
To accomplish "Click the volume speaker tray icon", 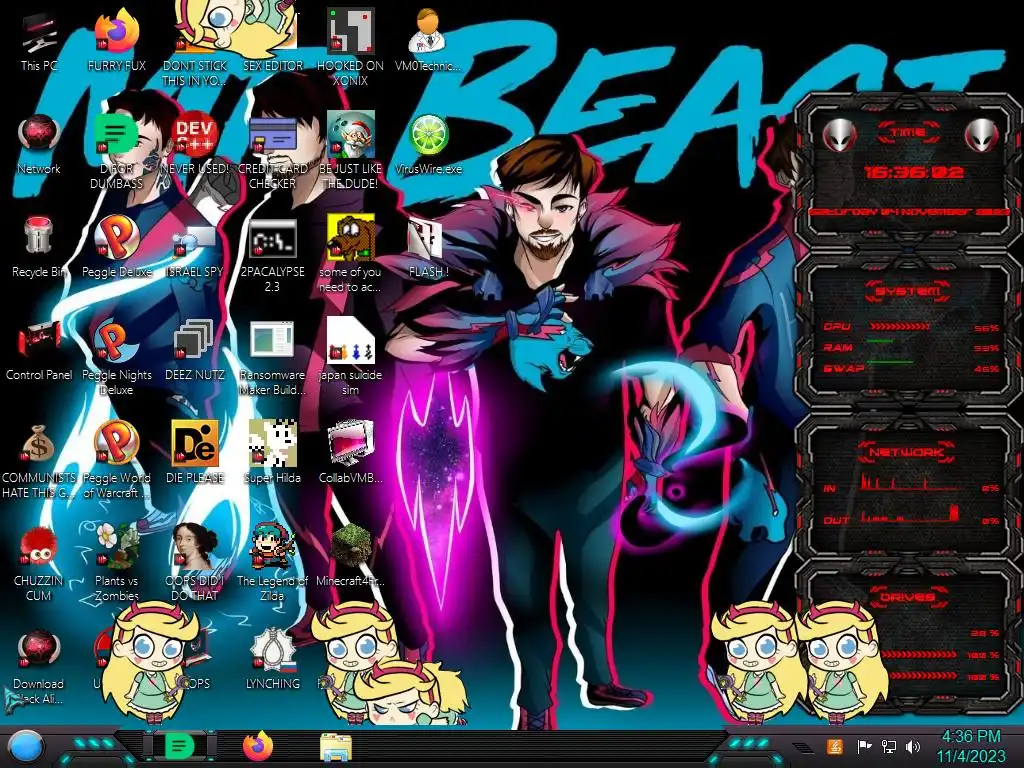I will click(x=913, y=746).
